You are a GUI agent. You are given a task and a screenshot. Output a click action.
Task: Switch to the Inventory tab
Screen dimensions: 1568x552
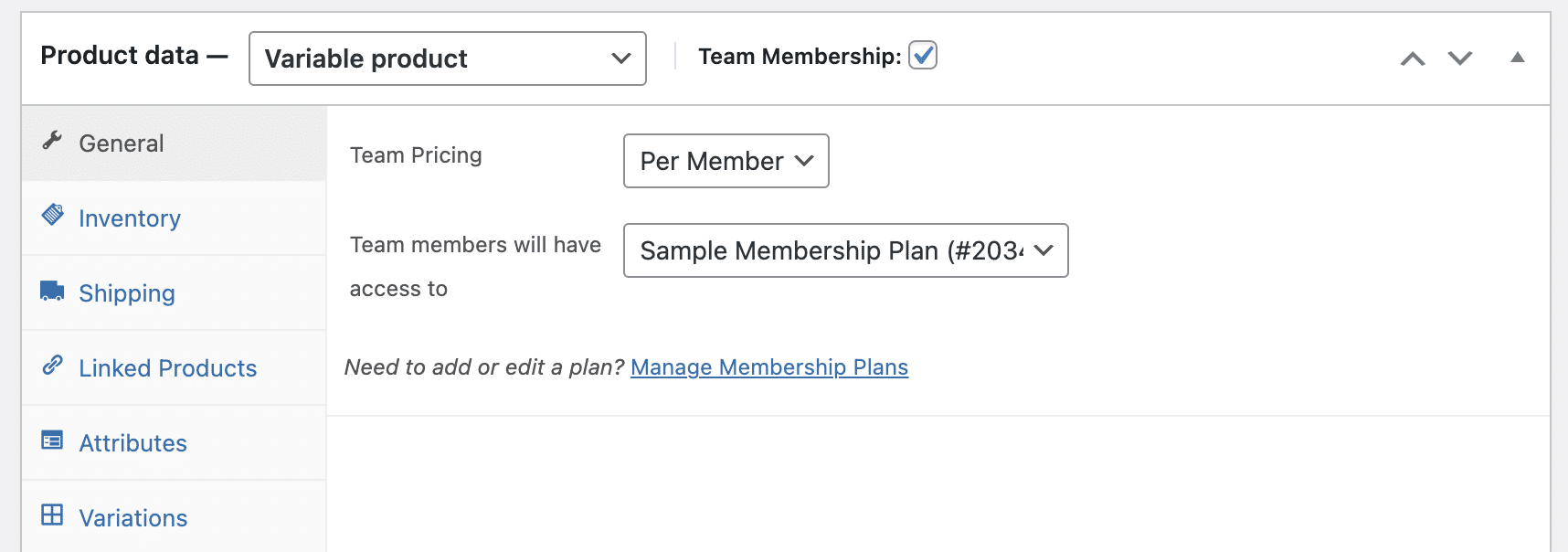coord(130,218)
